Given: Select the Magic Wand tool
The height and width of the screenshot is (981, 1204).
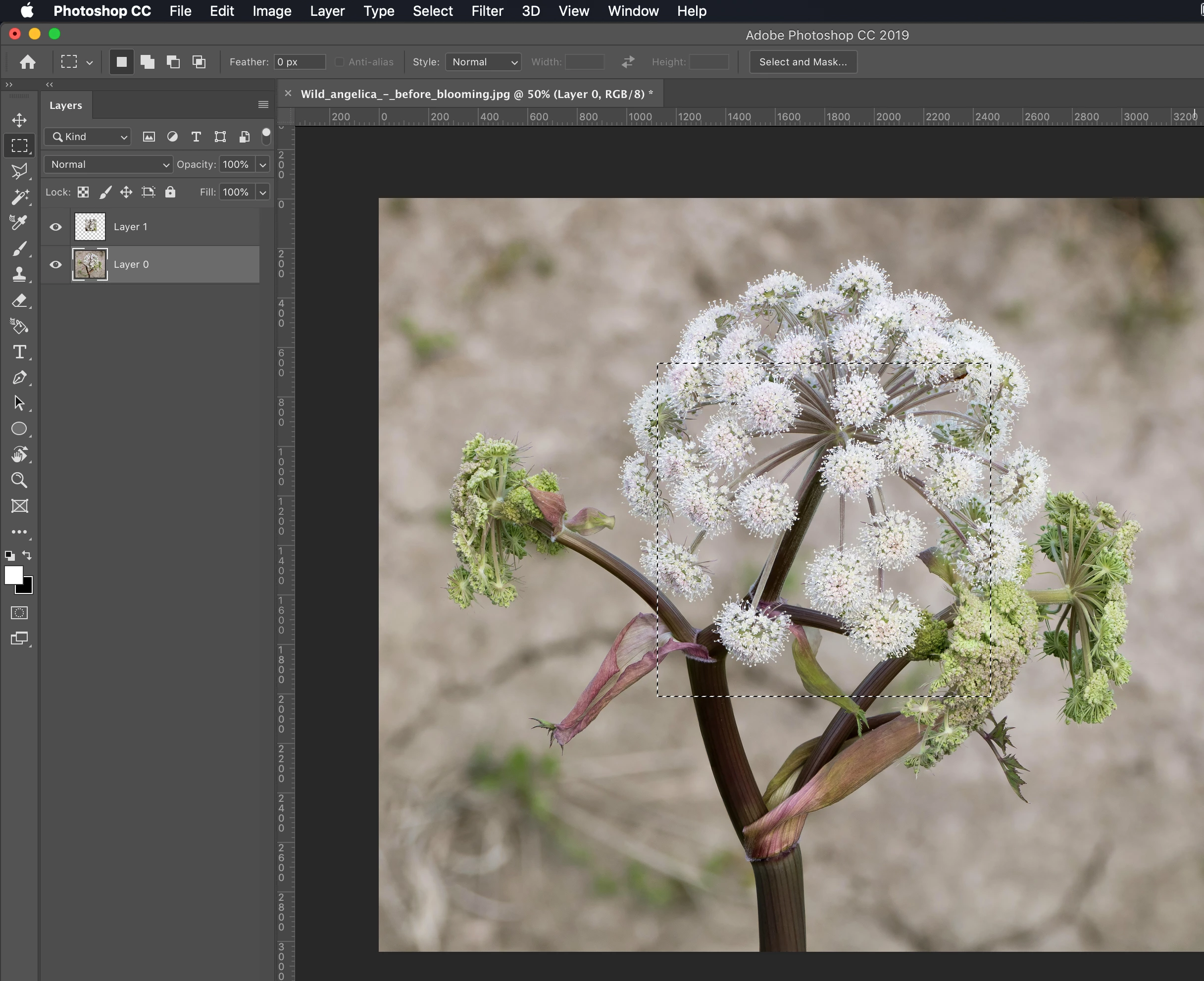Looking at the screenshot, I should [19, 196].
